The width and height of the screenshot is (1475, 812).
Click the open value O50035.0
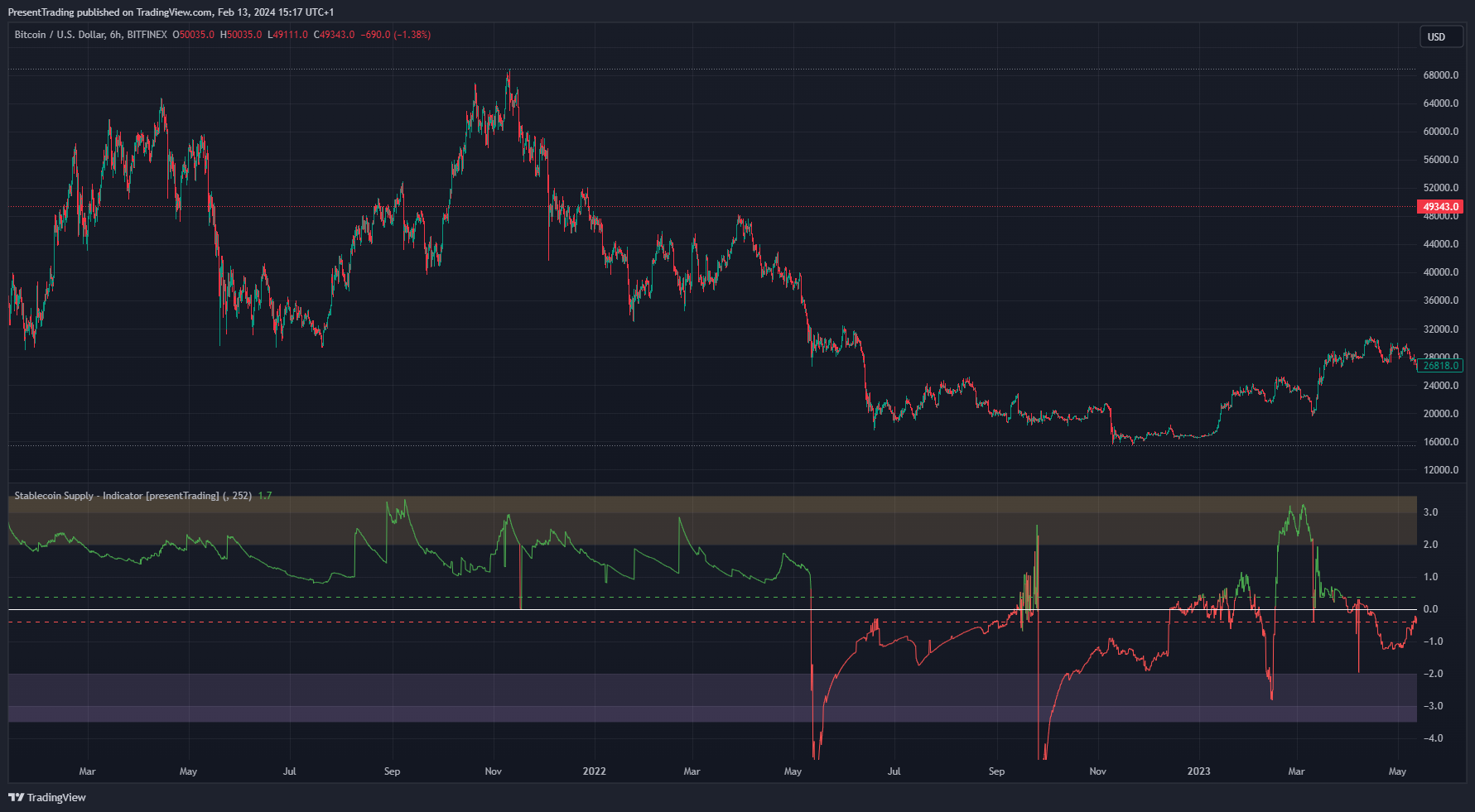[193, 35]
